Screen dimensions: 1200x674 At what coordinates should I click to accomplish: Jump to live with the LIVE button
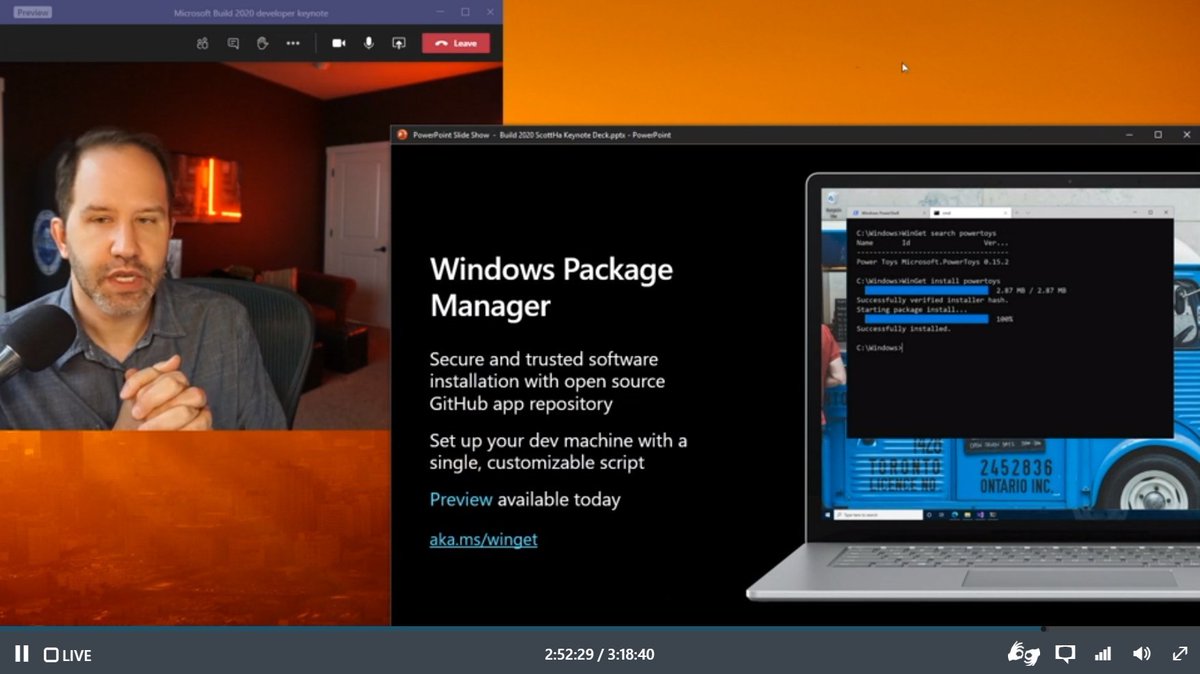66,655
